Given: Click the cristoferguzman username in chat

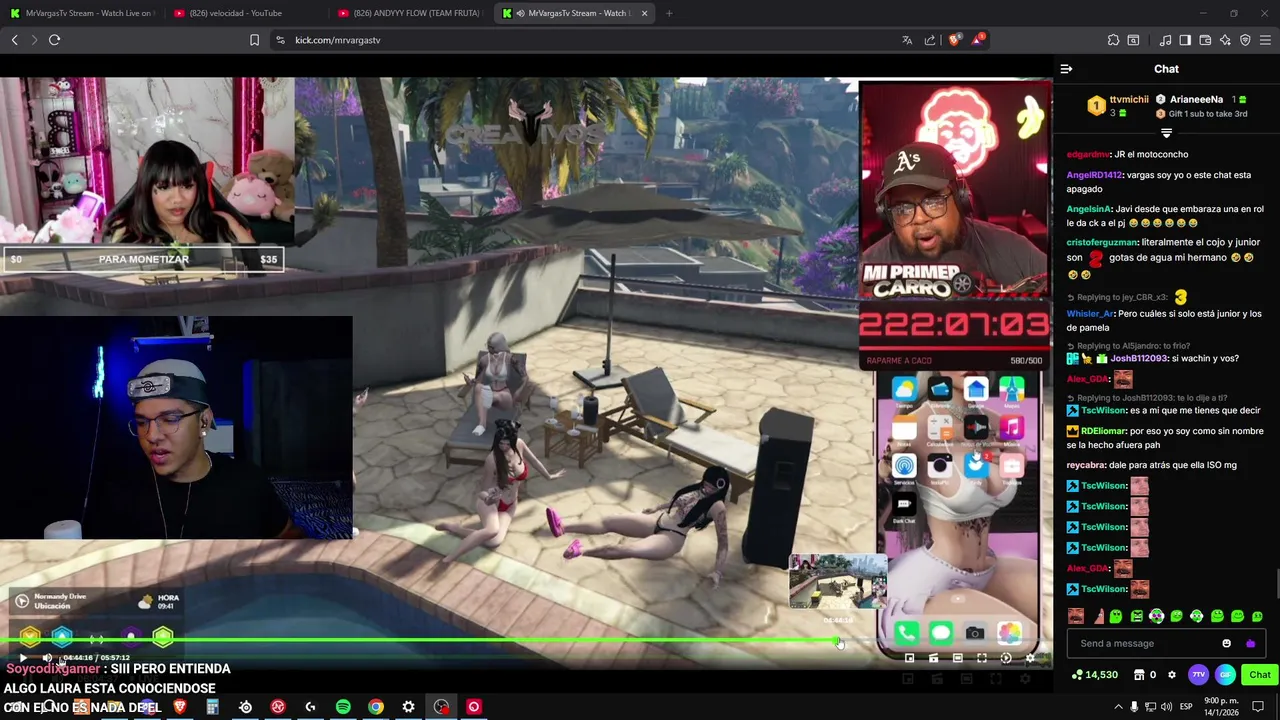Looking at the screenshot, I should point(1102,242).
